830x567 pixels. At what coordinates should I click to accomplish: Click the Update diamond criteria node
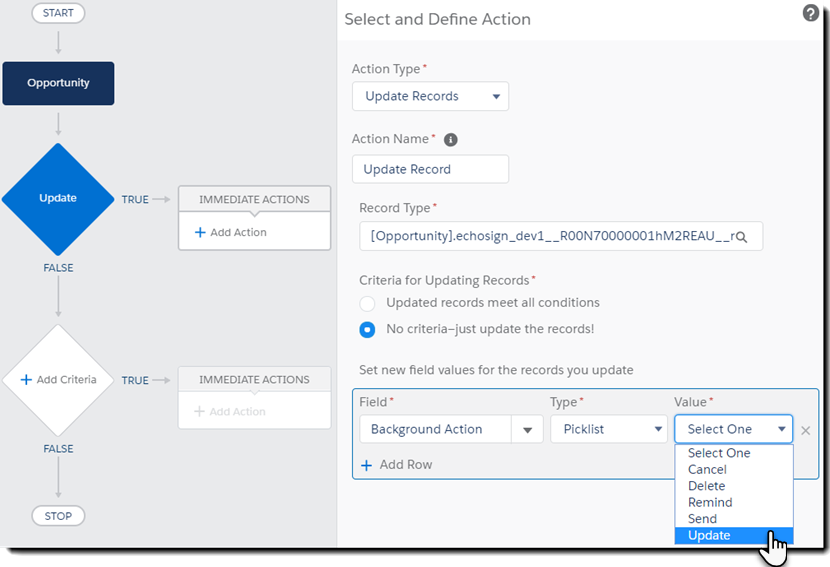click(x=58, y=198)
